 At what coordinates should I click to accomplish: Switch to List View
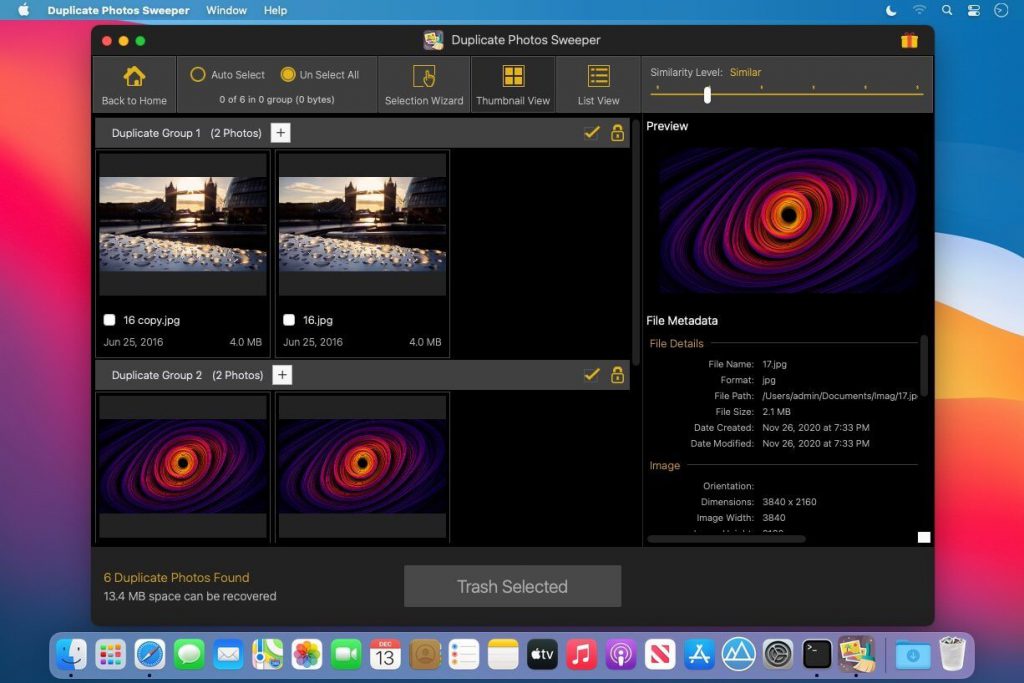(x=598, y=78)
